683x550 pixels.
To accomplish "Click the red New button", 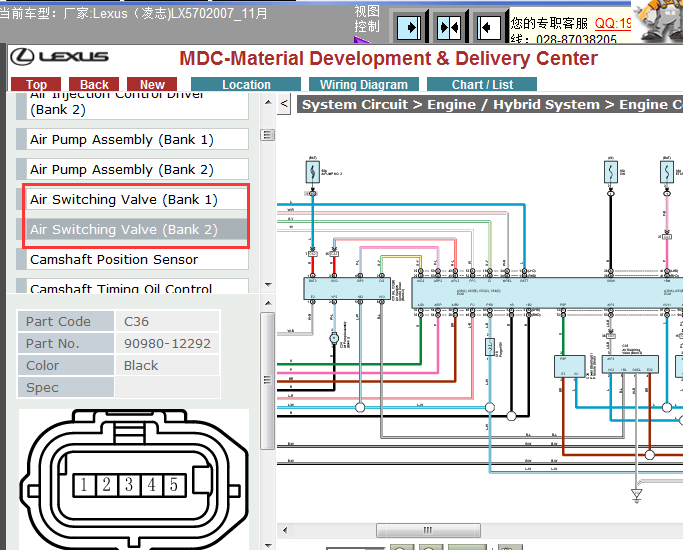I will point(152,84).
